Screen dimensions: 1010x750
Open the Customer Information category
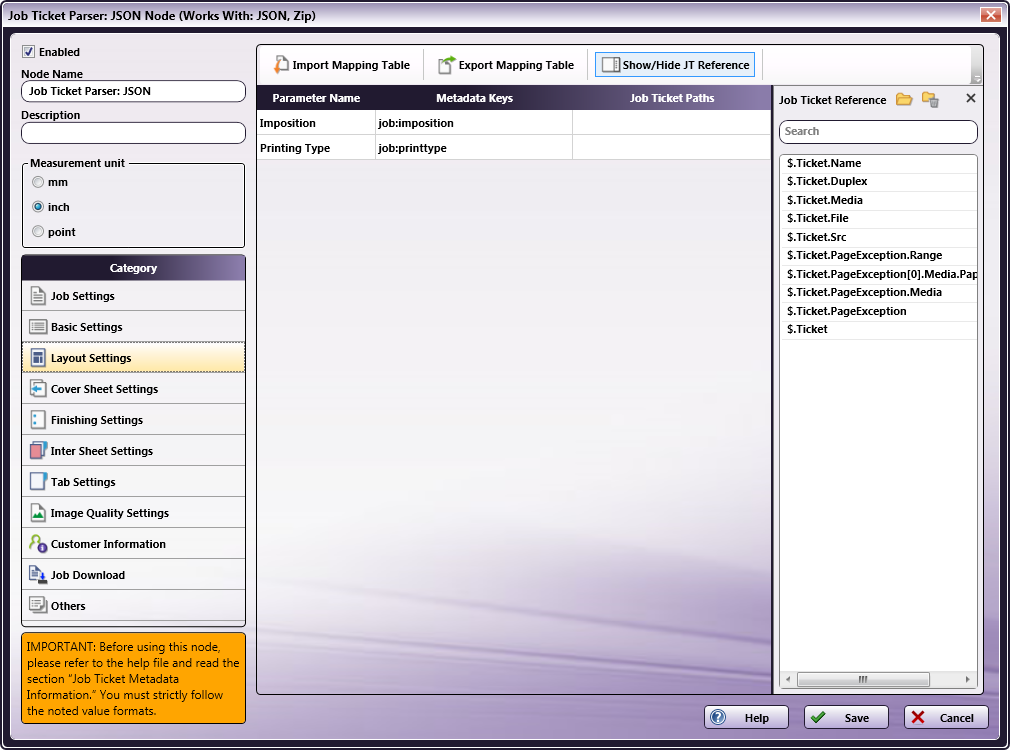pyautogui.click(x=133, y=543)
